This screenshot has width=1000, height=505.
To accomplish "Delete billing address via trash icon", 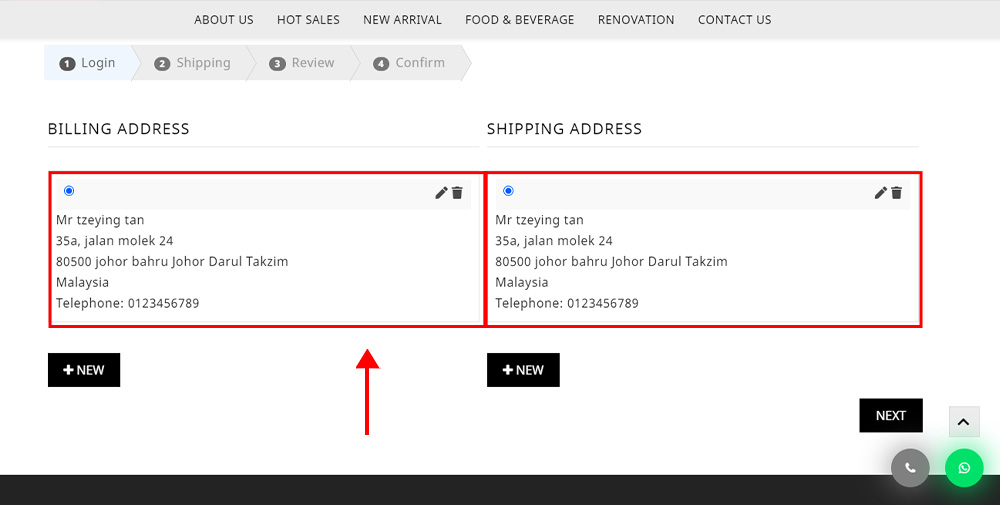I will (457, 193).
